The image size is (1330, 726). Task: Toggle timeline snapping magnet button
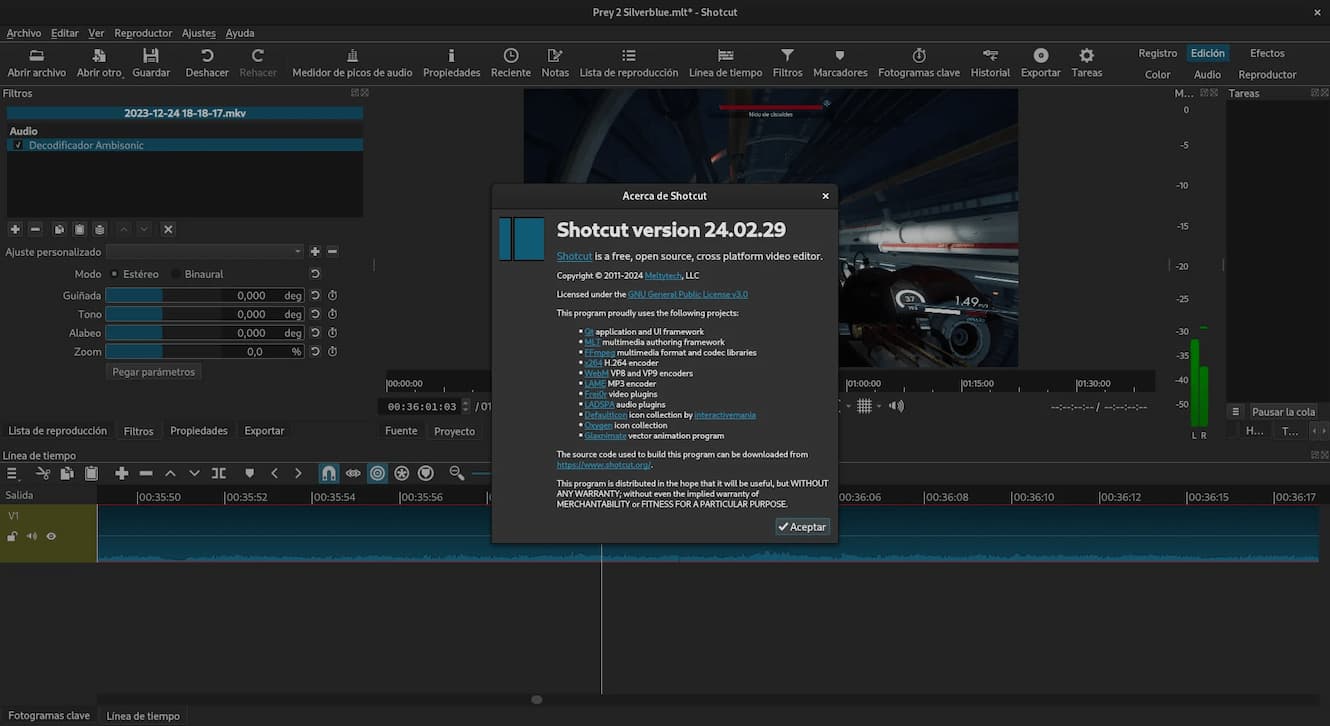329,473
